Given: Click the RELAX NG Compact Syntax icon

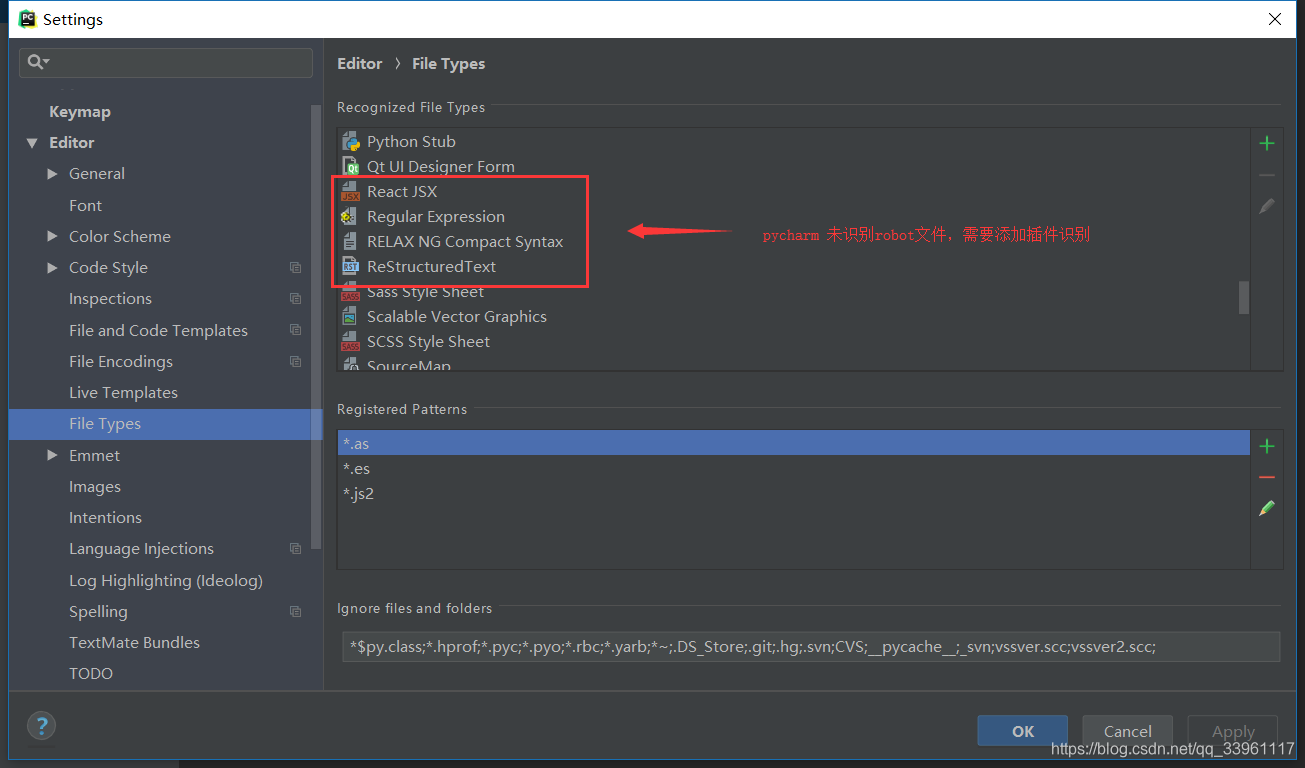Looking at the screenshot, I should click(x=350, y=241).
